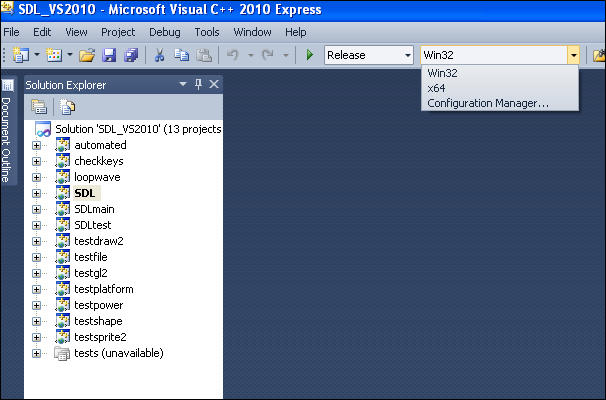Open the New Project dropdown arrow
Screen dimensions: 606x400
pyautogui.click(x=37, y=55)
